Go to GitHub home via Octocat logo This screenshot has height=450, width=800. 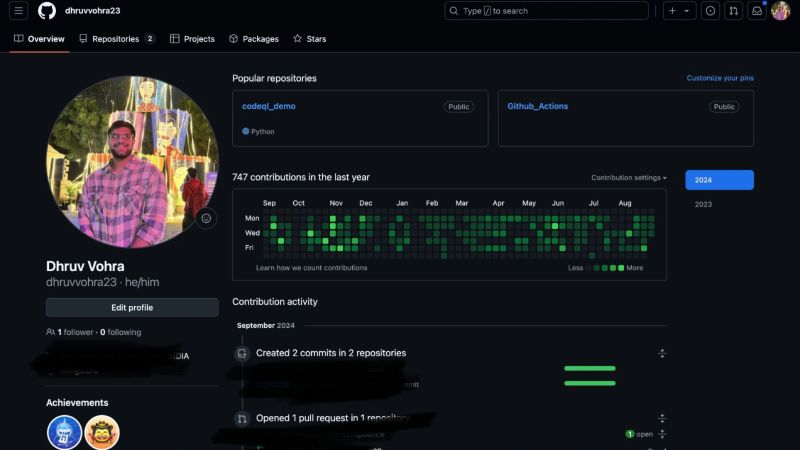[x=47, y=11]
